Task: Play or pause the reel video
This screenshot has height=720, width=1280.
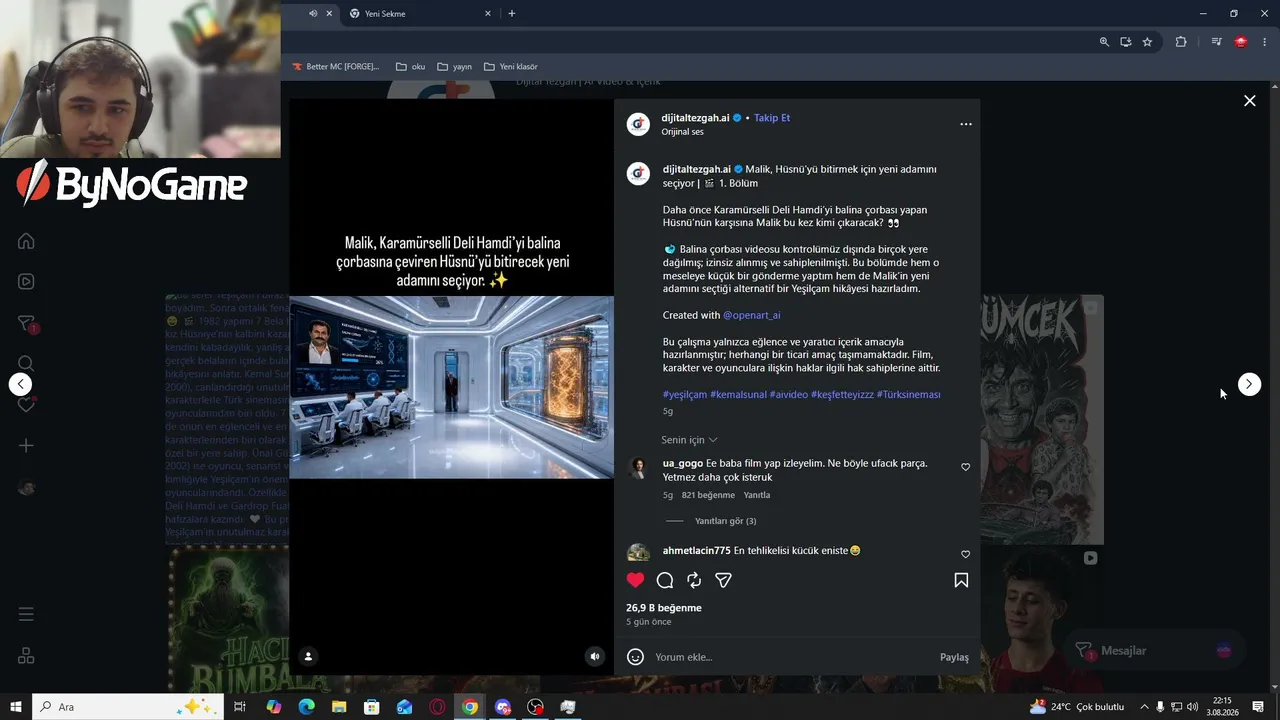Action: pos(452,387)
